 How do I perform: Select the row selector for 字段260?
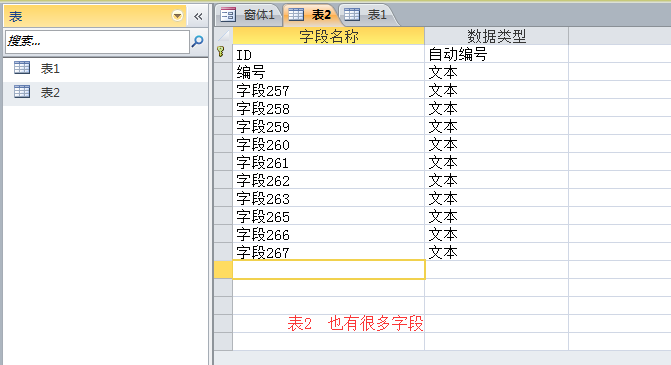point(223,144)
